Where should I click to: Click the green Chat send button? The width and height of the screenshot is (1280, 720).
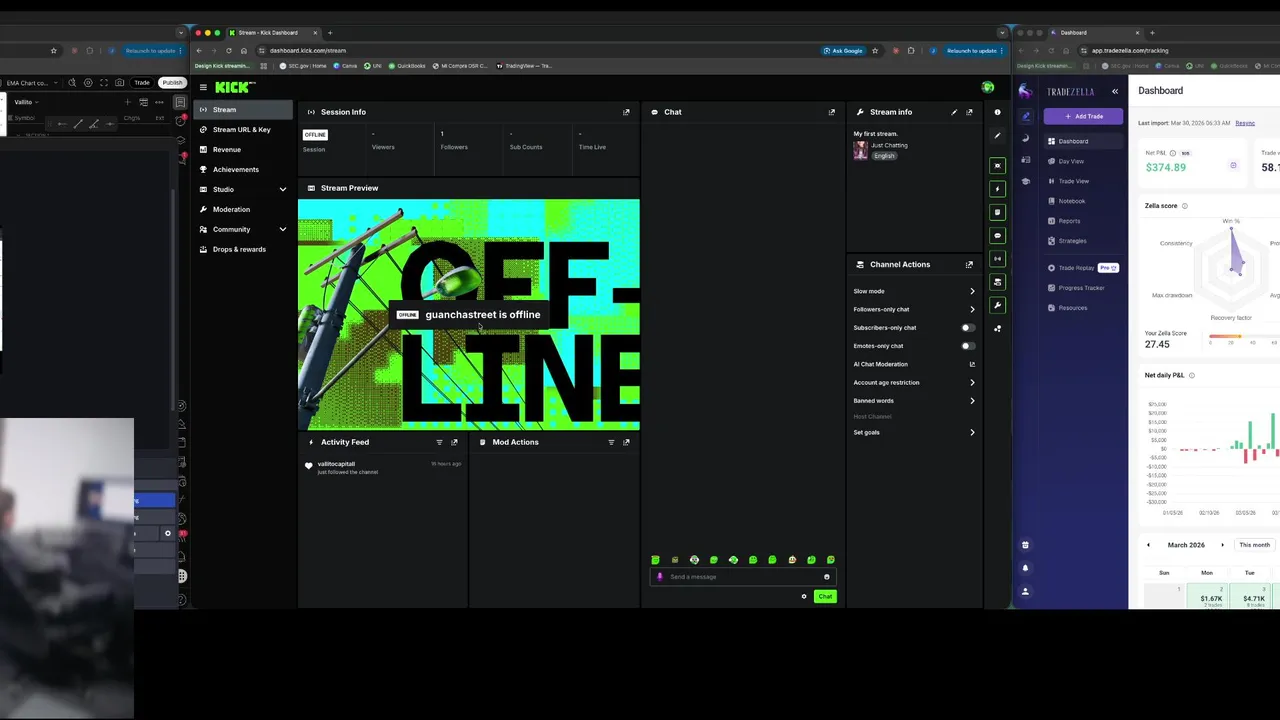[x=825, y=597]
